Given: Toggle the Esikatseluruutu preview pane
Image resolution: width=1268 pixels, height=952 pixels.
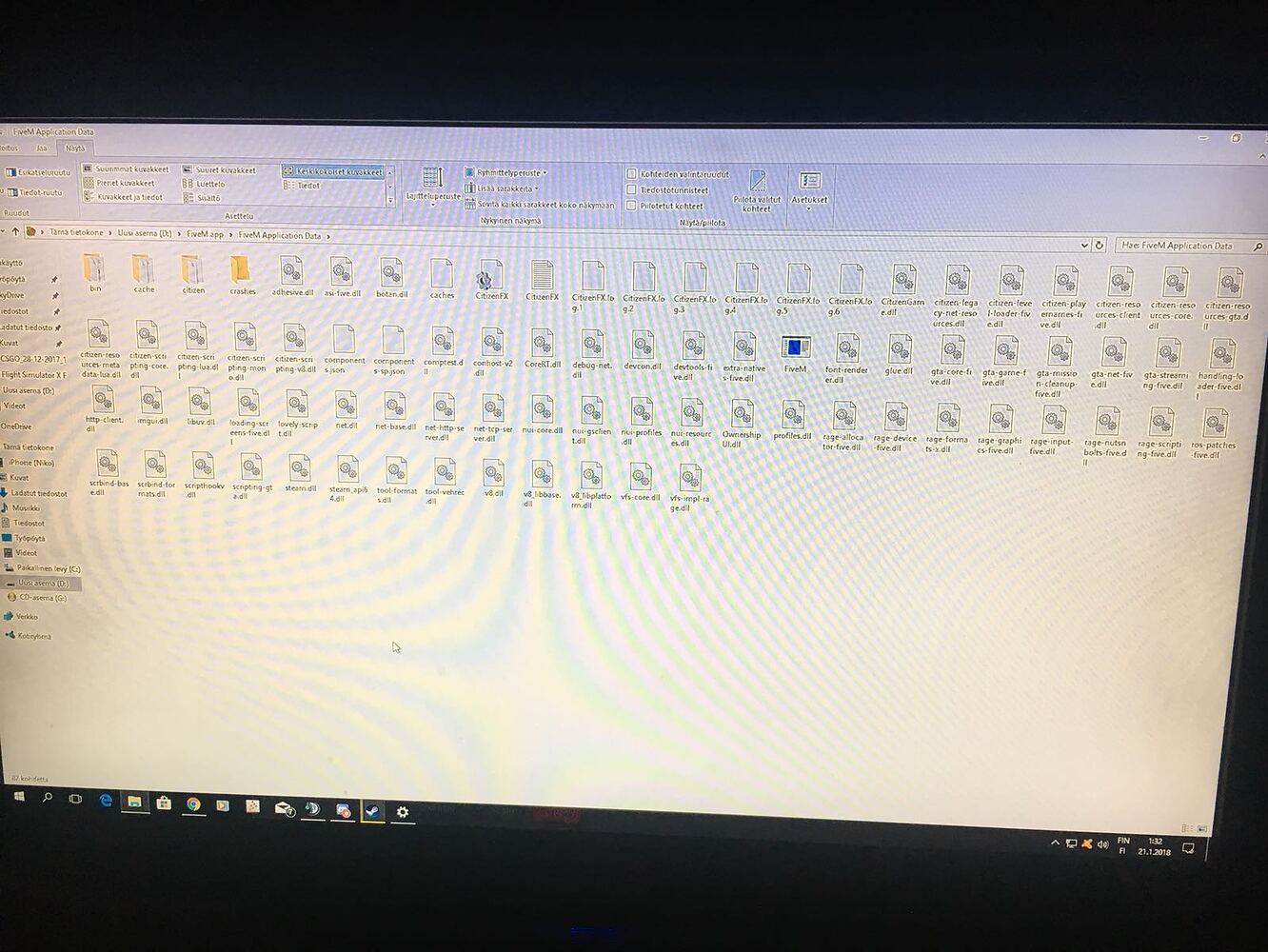Looking at the screenshot, I should pyautogui.click(x=38, y=172).
